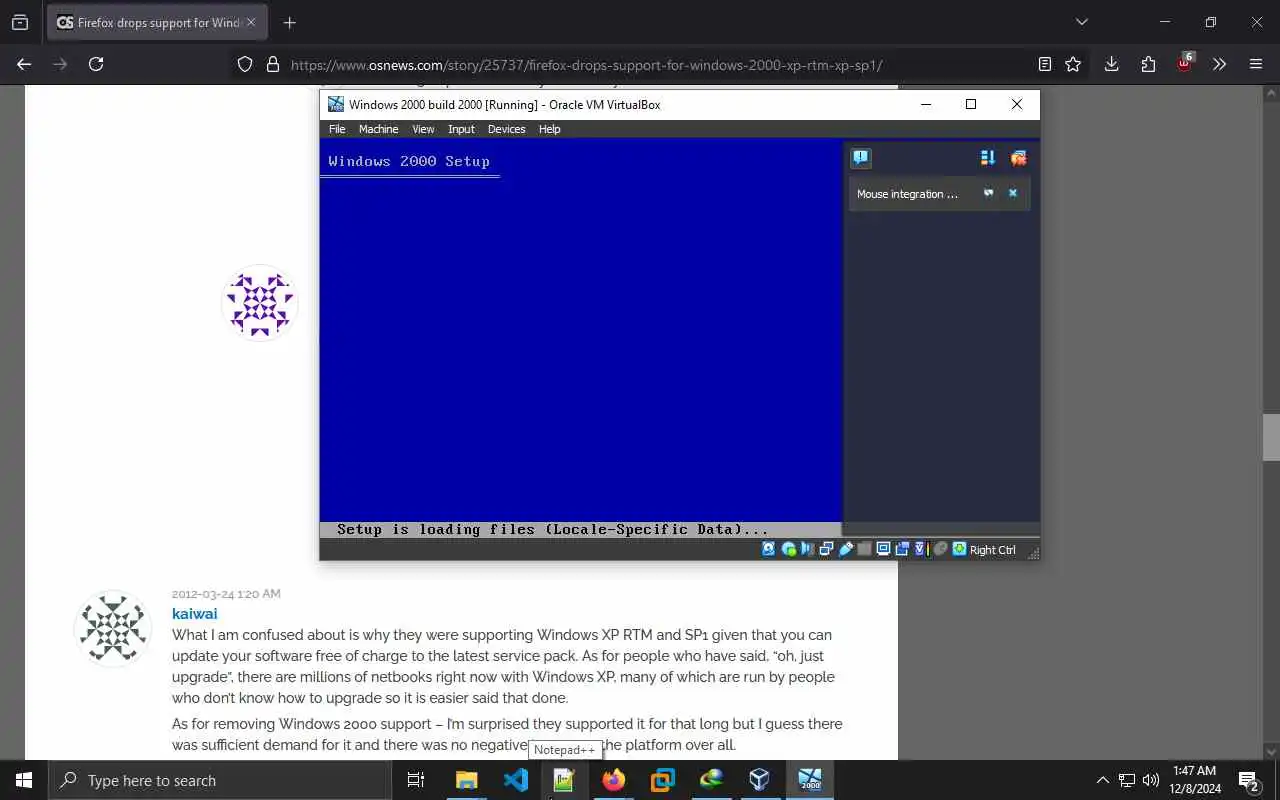The height and width of the screenshot is (800, 1280).
Task: Open File Explorer from the taskbar
Action: point(466,780)
